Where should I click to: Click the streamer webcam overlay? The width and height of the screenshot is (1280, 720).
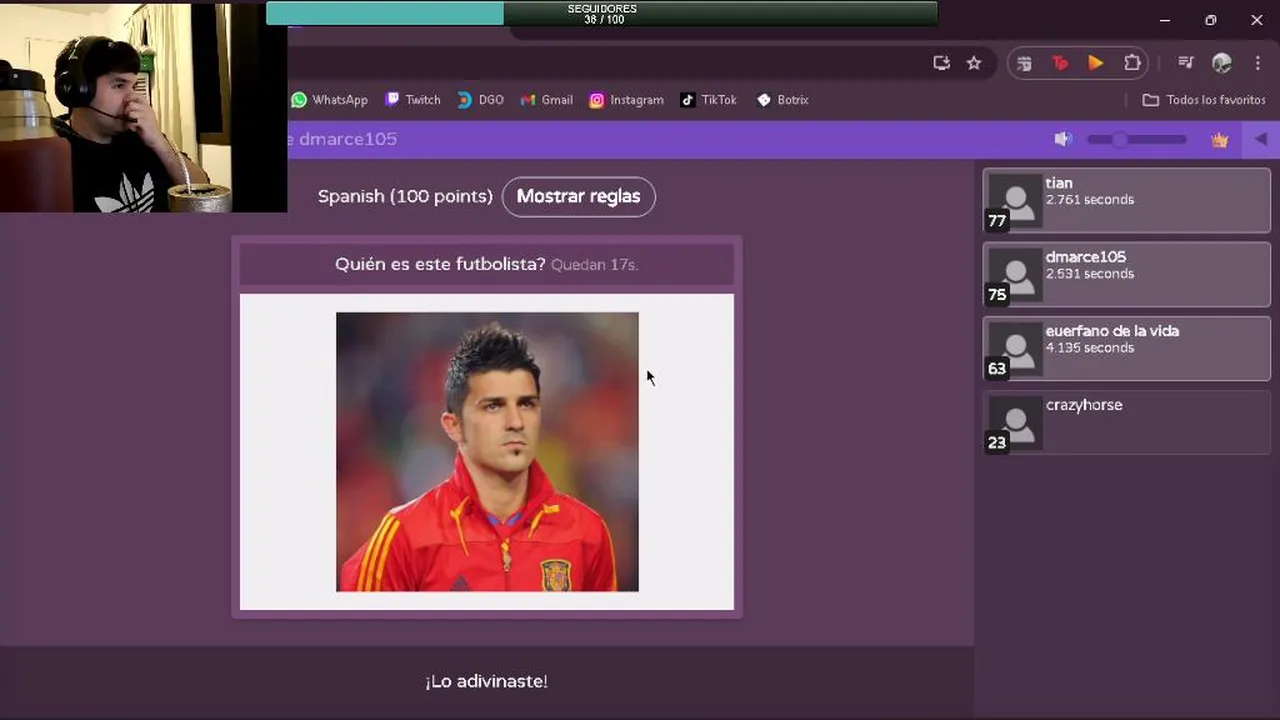pyautogui.click(x=143, y=106)
